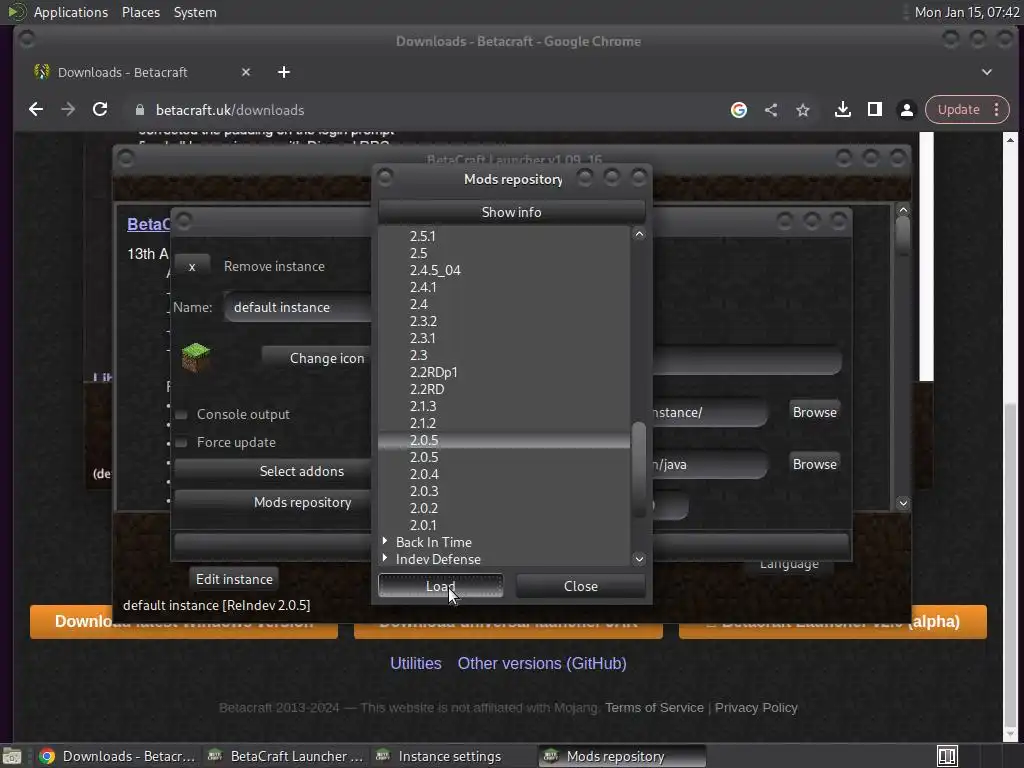Expand Indev Defense tree node
The width and height of the screenshot is (1024, 768).
click(385, 558)
